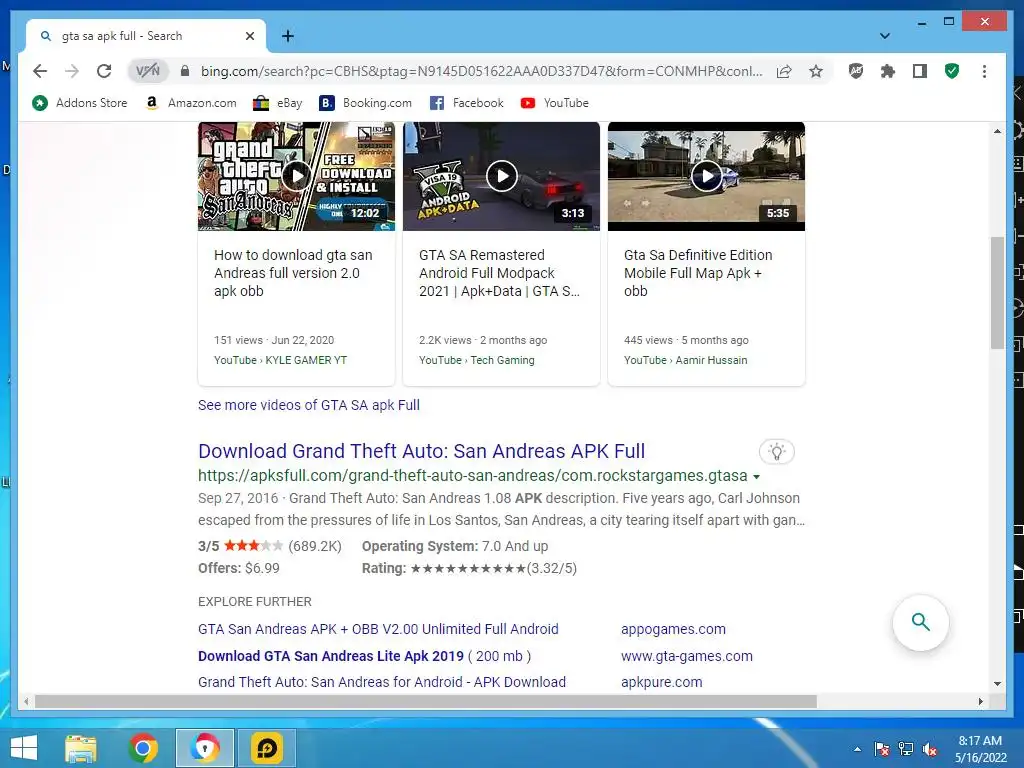Open 'Gta Sa Definitive Edition Mobile' title
This screenshot has height=768, width=1024.
[x=698, y=273]
